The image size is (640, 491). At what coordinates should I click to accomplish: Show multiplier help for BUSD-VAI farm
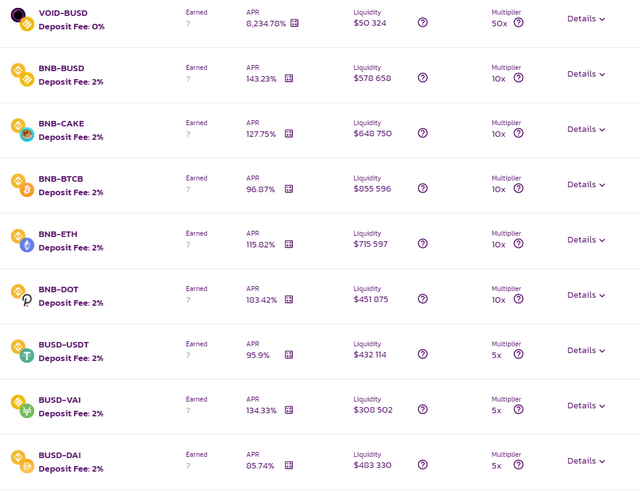(x=518, y=409)
